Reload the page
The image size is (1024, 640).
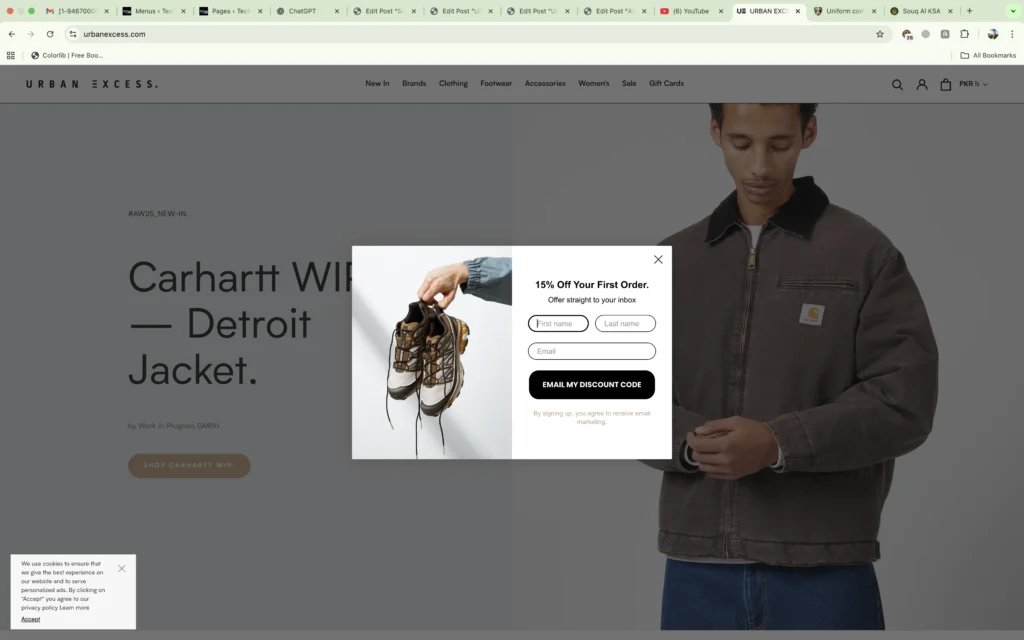(50, 34)
